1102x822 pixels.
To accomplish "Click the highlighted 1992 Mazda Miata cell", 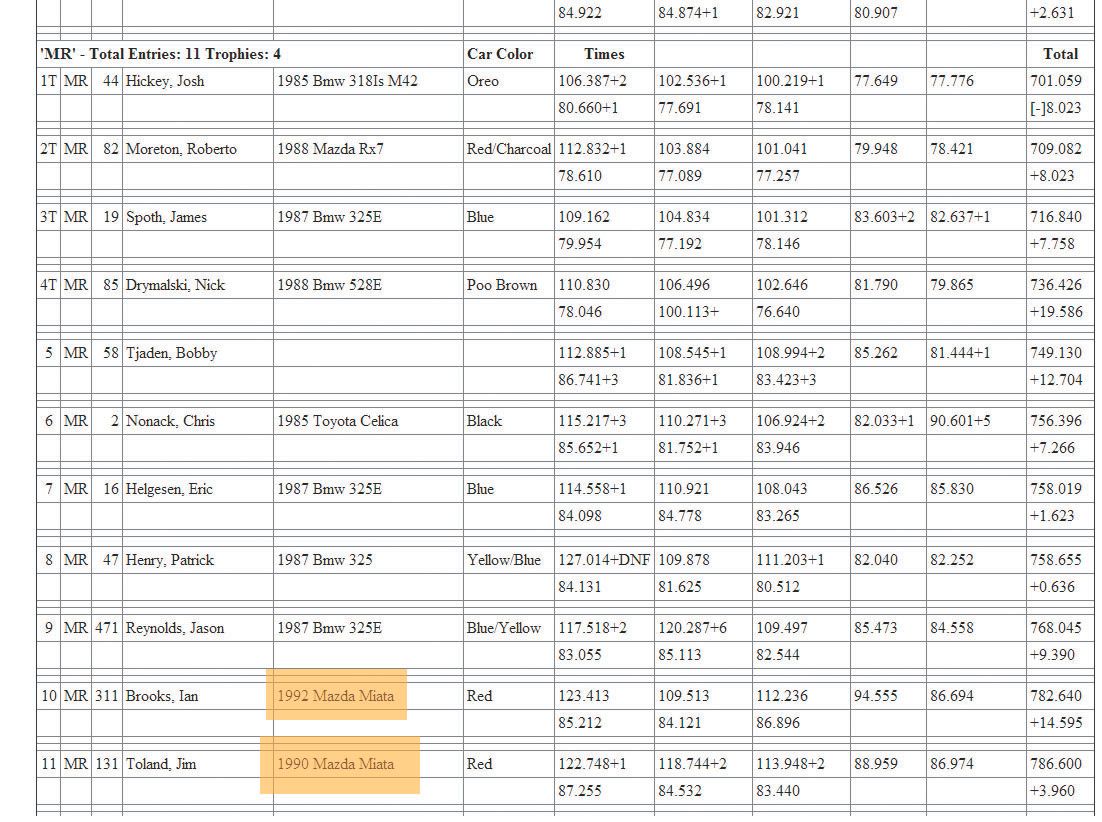I will coord(336,696).
